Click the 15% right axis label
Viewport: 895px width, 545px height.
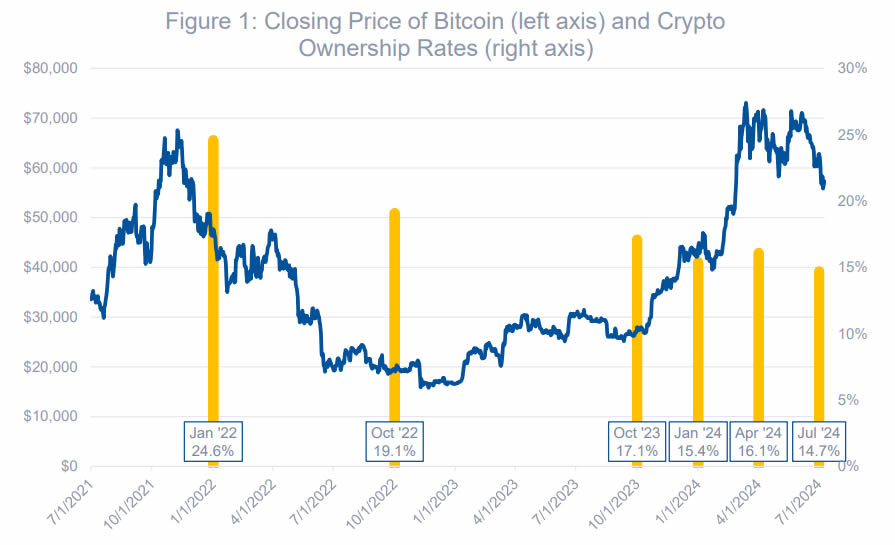pyautogui.click(x=852, y=267)
